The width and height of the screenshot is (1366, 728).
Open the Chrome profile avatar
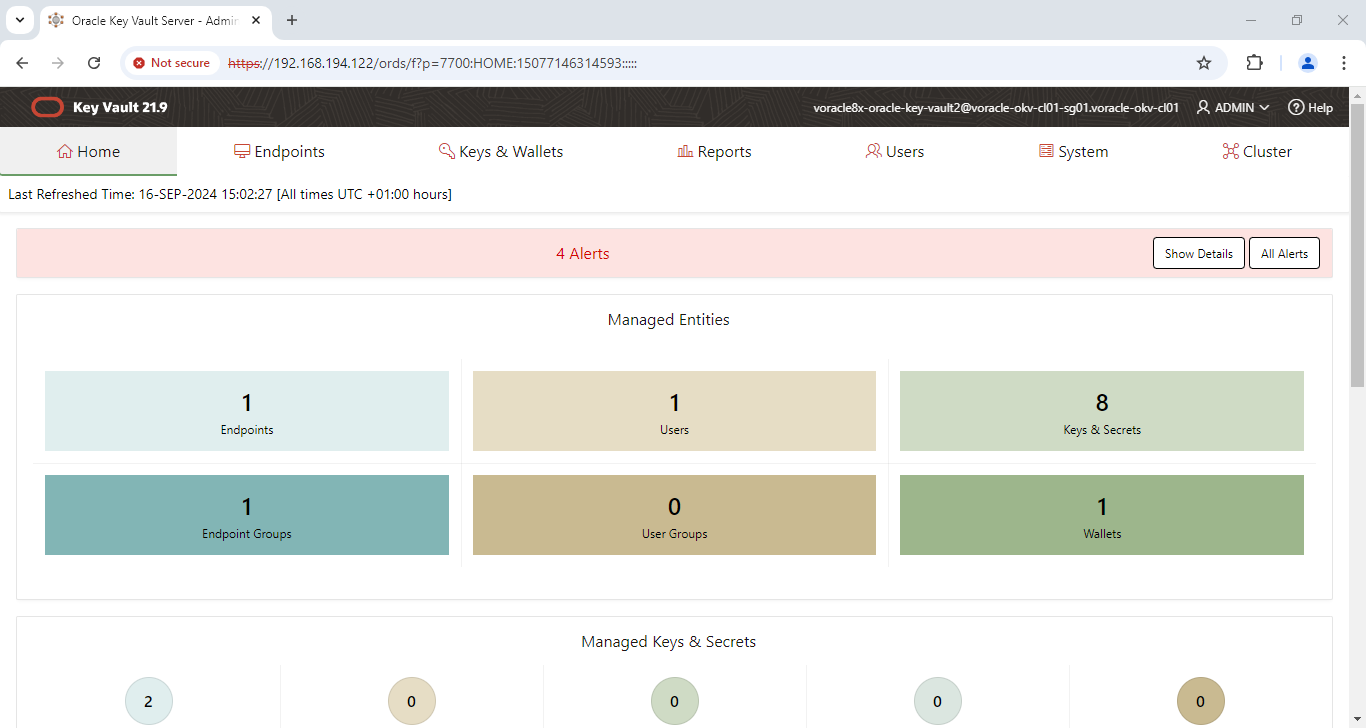coord(1308,63)
